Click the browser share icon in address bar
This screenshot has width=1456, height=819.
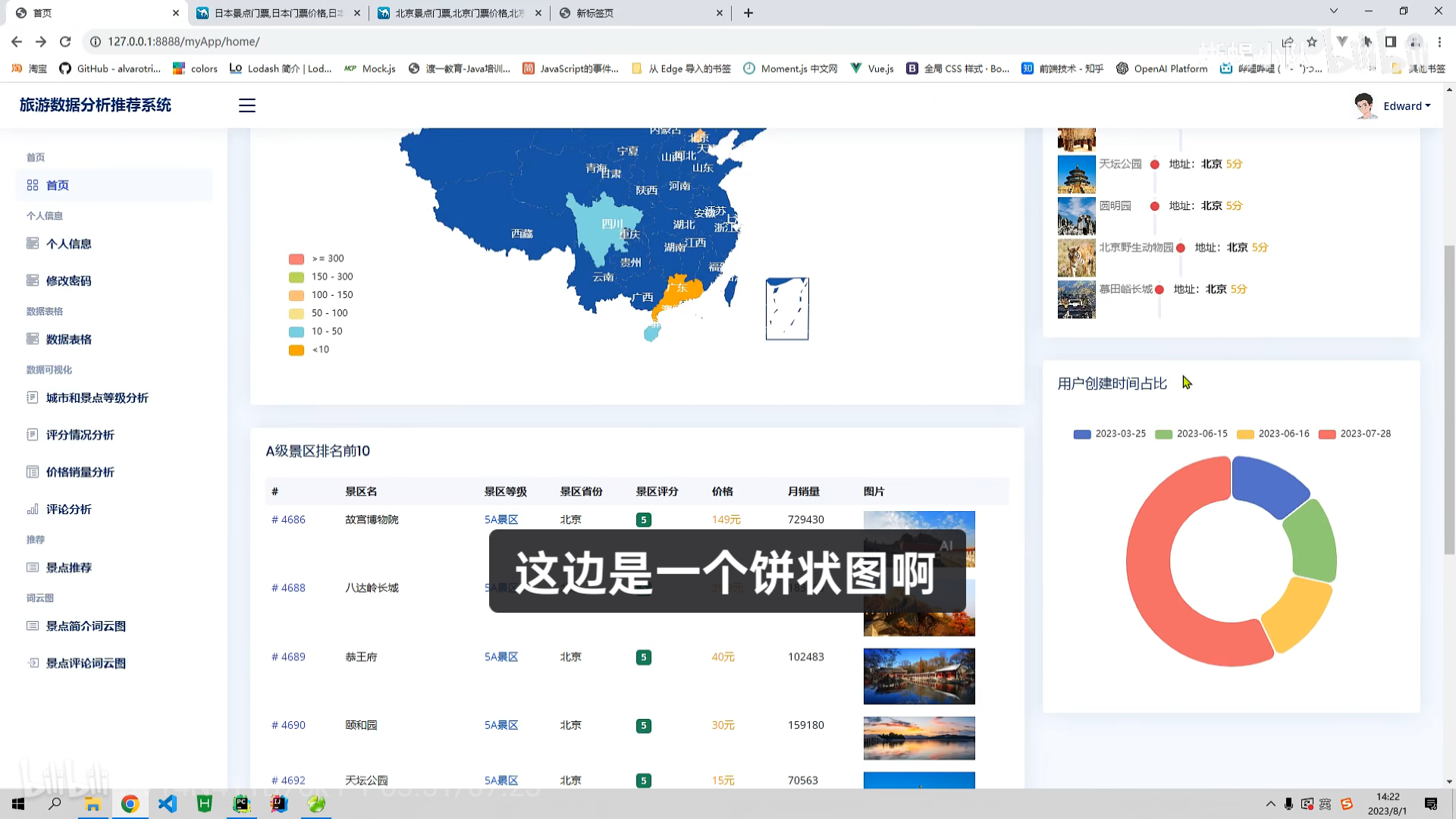pos(1288,42)
